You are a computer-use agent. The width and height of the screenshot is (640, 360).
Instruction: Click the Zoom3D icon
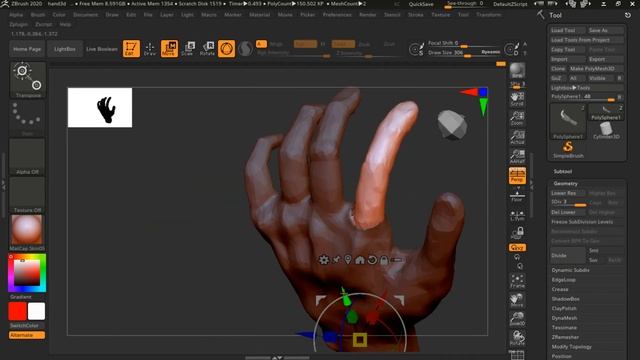coord(517,319)
